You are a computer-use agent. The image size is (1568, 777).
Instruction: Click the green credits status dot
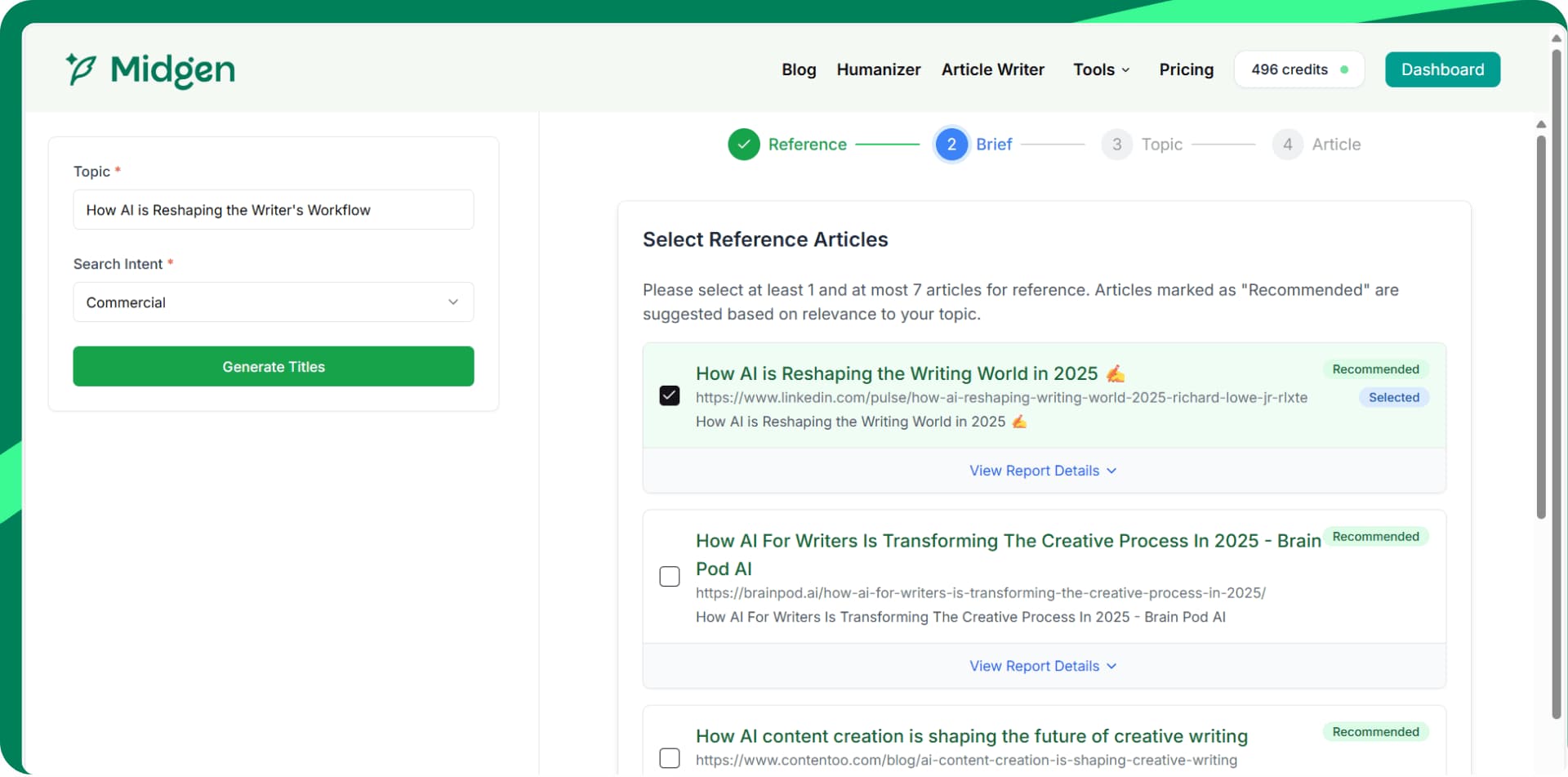coord(1344,70)
